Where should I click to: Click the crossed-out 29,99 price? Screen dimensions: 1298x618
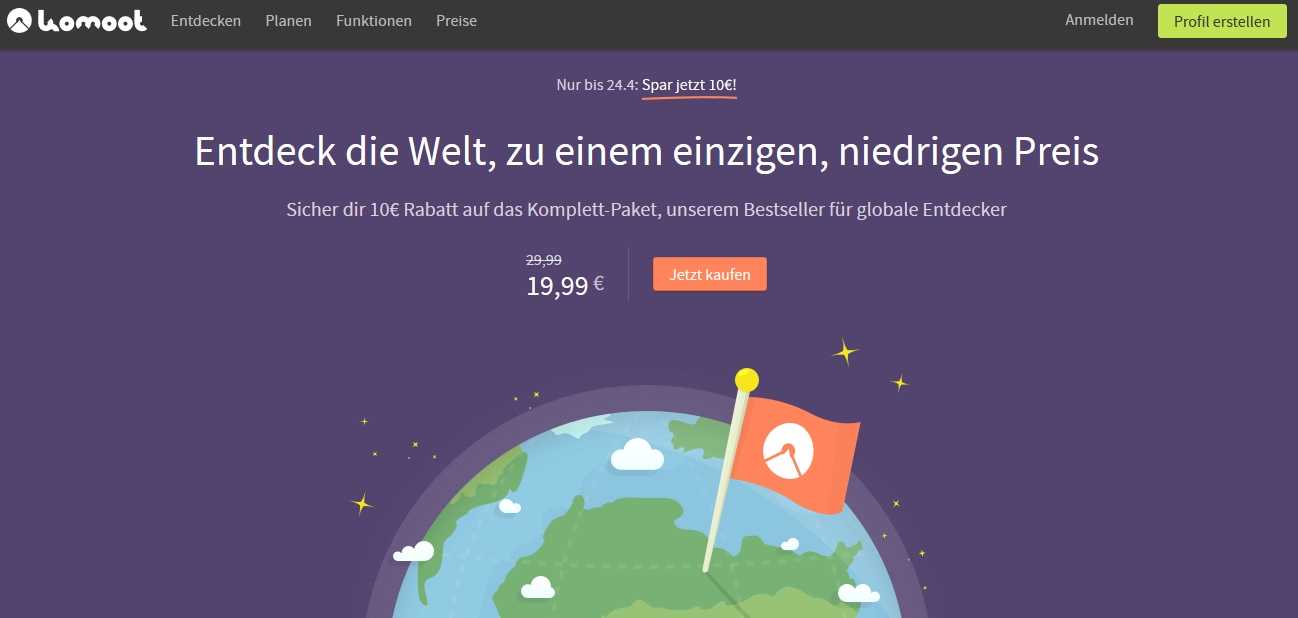tap(544, 260)
